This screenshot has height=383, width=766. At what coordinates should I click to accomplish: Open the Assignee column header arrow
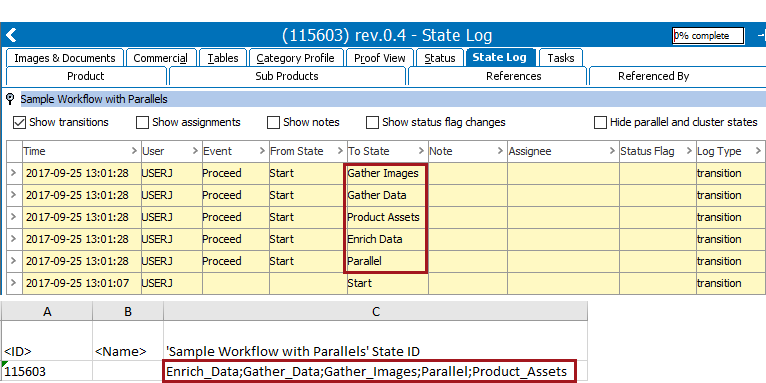tap(612, 151)
